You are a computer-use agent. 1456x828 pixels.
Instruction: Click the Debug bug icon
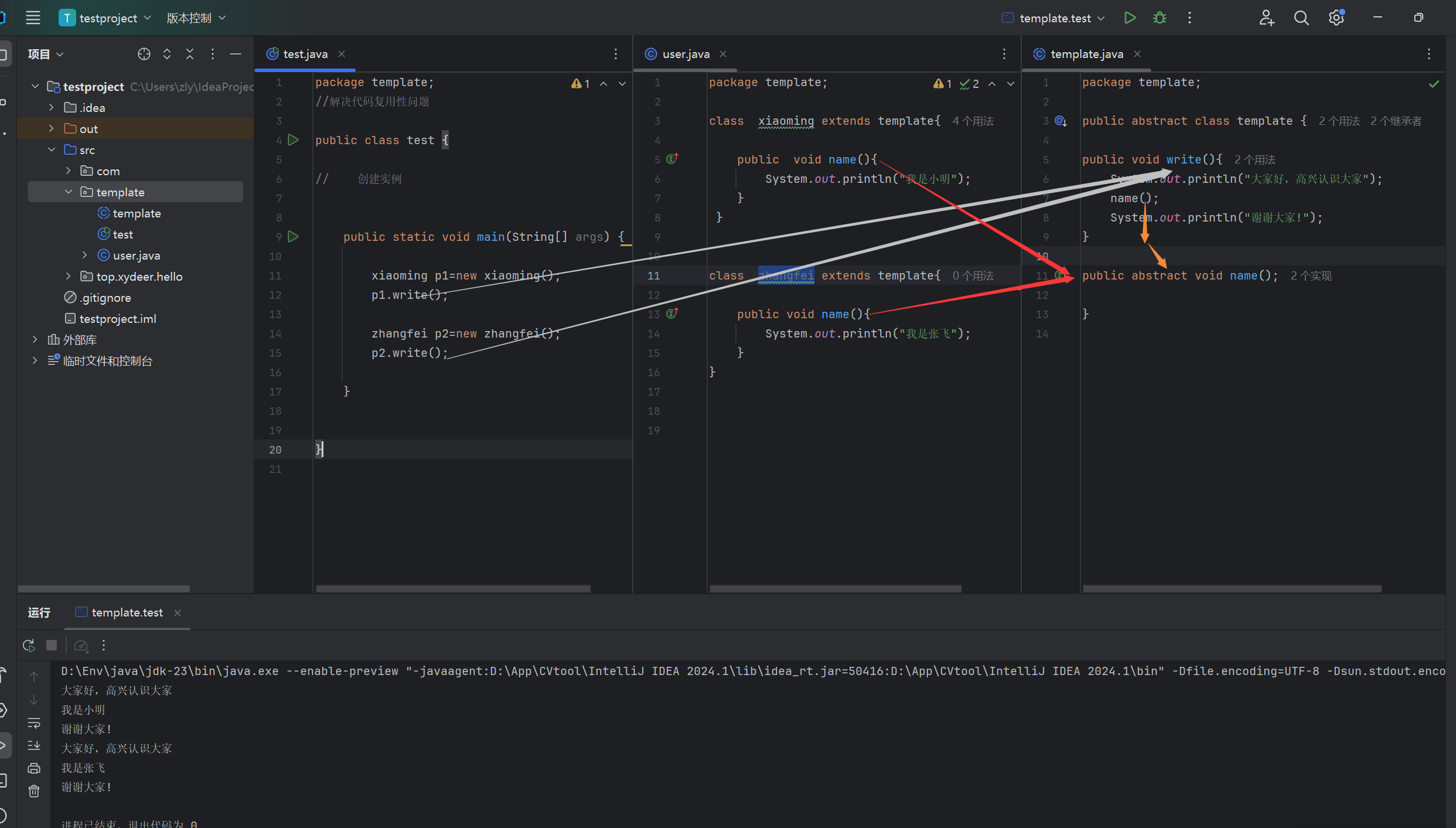tap(1160, 18)
